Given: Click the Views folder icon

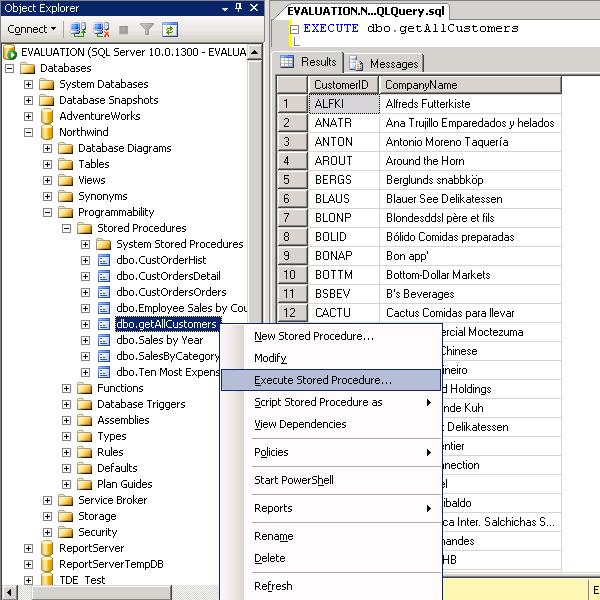Looking at the screenshot, I should (x=65, y=181).
